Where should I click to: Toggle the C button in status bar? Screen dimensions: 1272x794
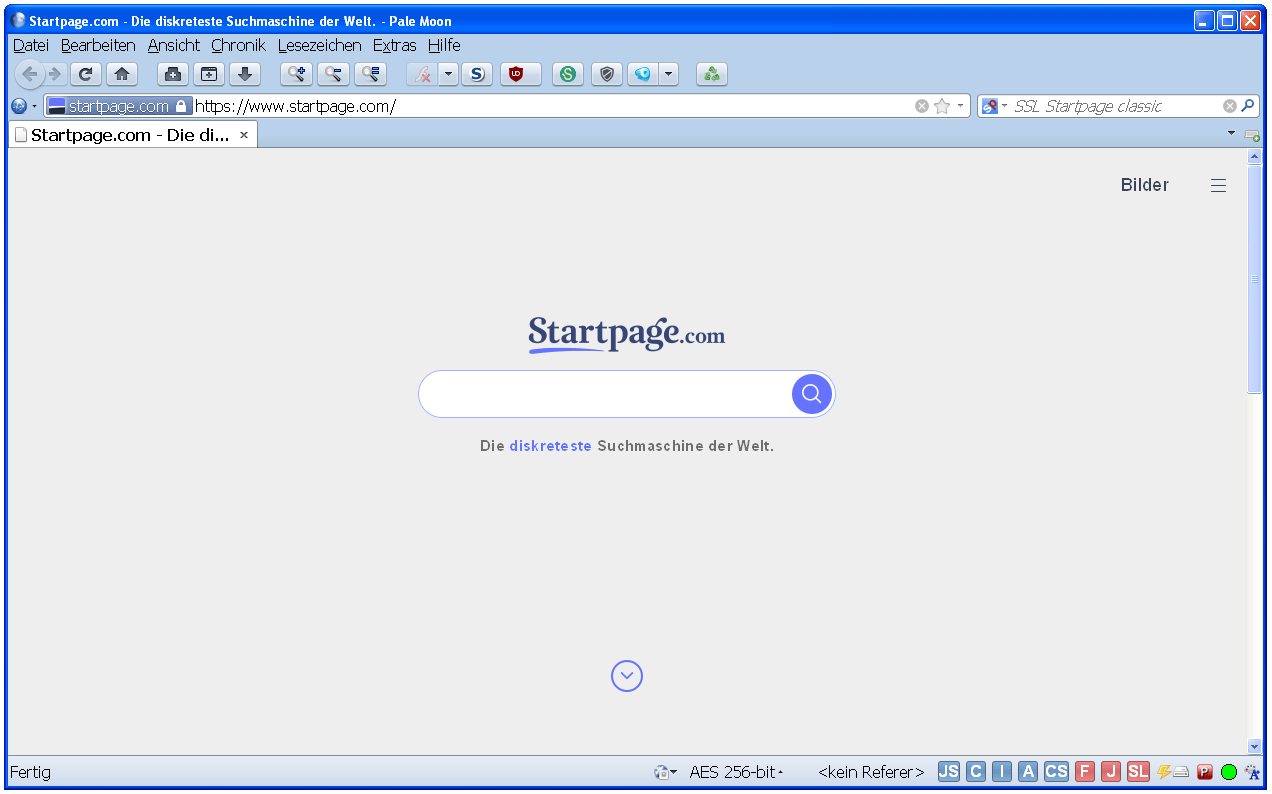(976, 772)
